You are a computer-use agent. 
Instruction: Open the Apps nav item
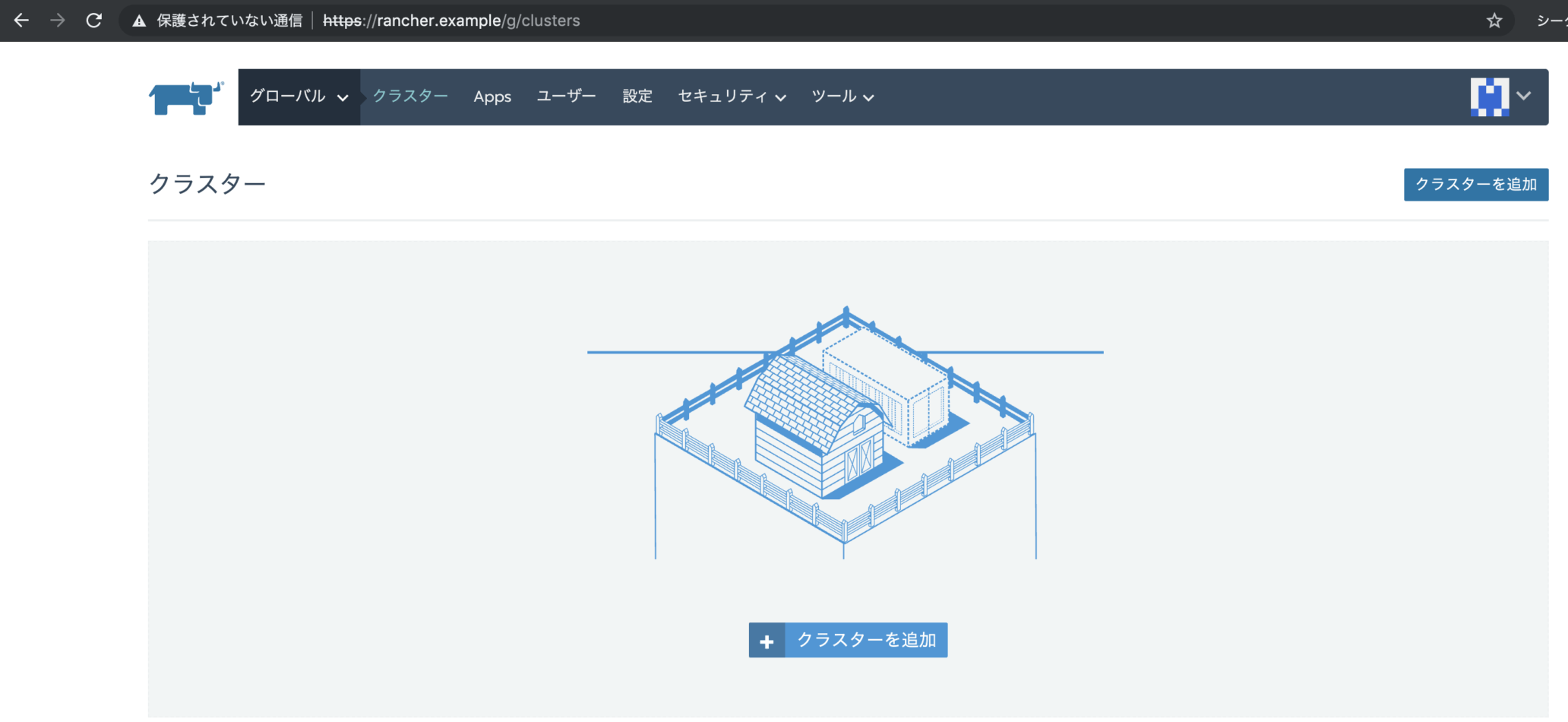point(492,97)
